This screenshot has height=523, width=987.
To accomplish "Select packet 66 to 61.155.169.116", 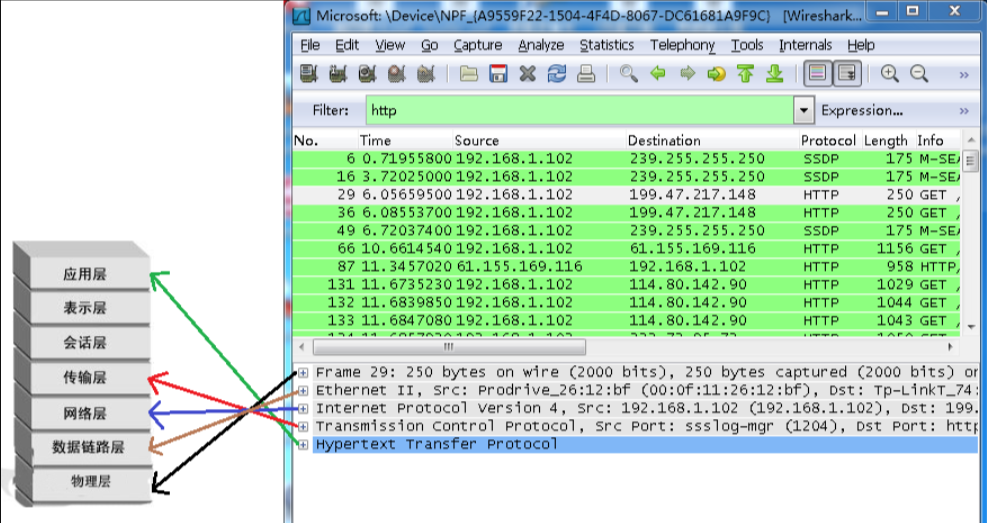I will tap(627, 249).
